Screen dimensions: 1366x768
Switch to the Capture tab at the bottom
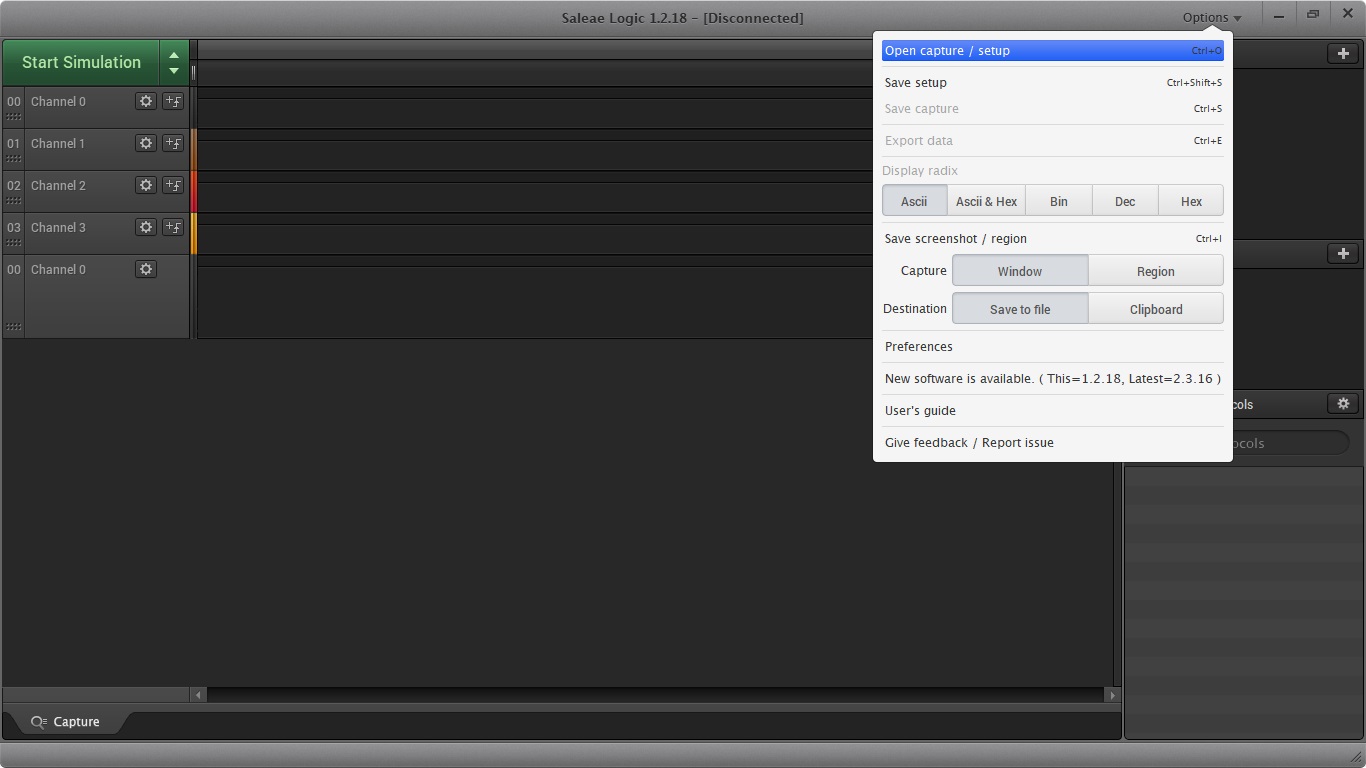coord(65,722)
